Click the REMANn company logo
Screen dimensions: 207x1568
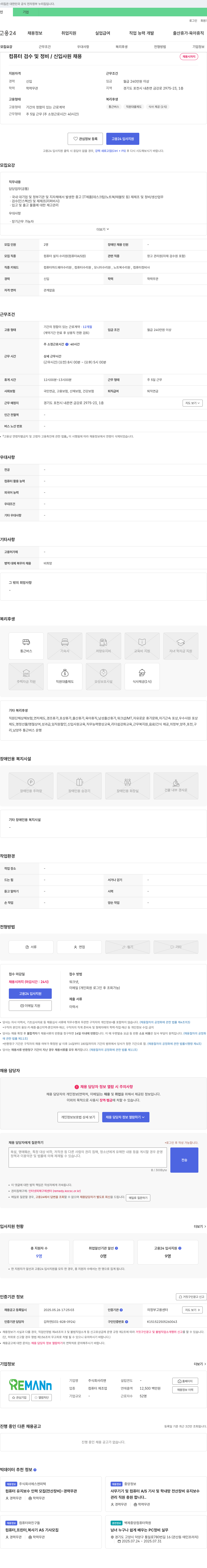tap(31, 1385)
